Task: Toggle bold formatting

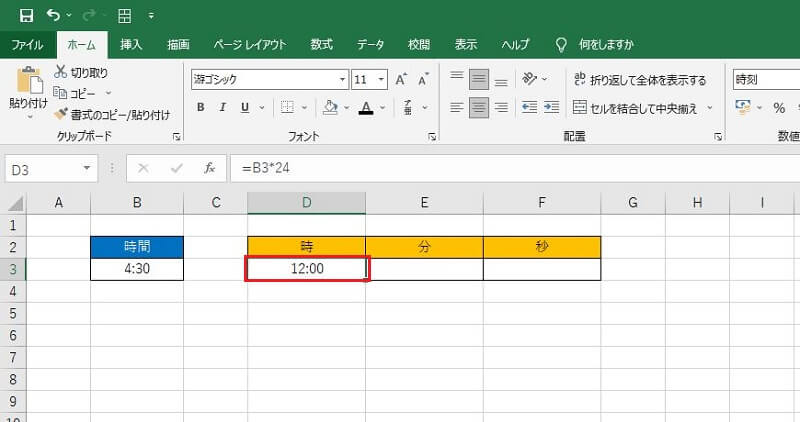Action: coord(201,107)
